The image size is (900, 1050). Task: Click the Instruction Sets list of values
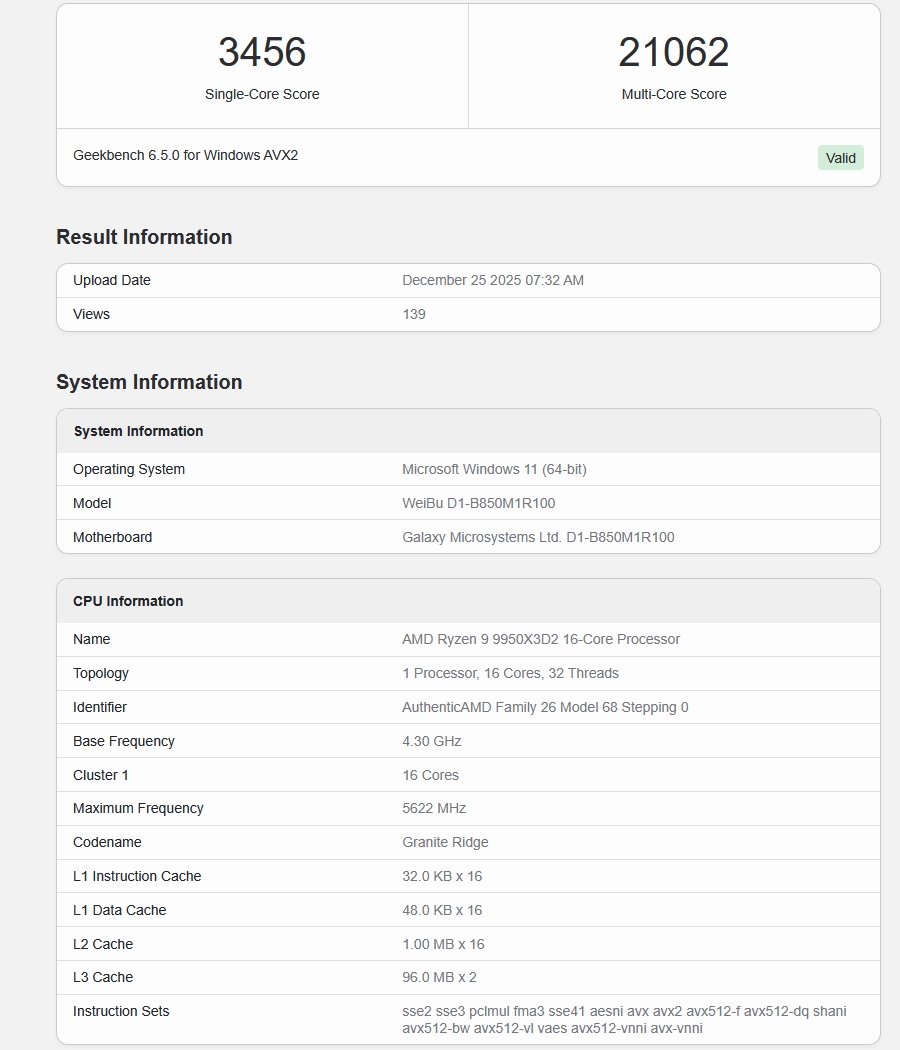point(623,1019)
